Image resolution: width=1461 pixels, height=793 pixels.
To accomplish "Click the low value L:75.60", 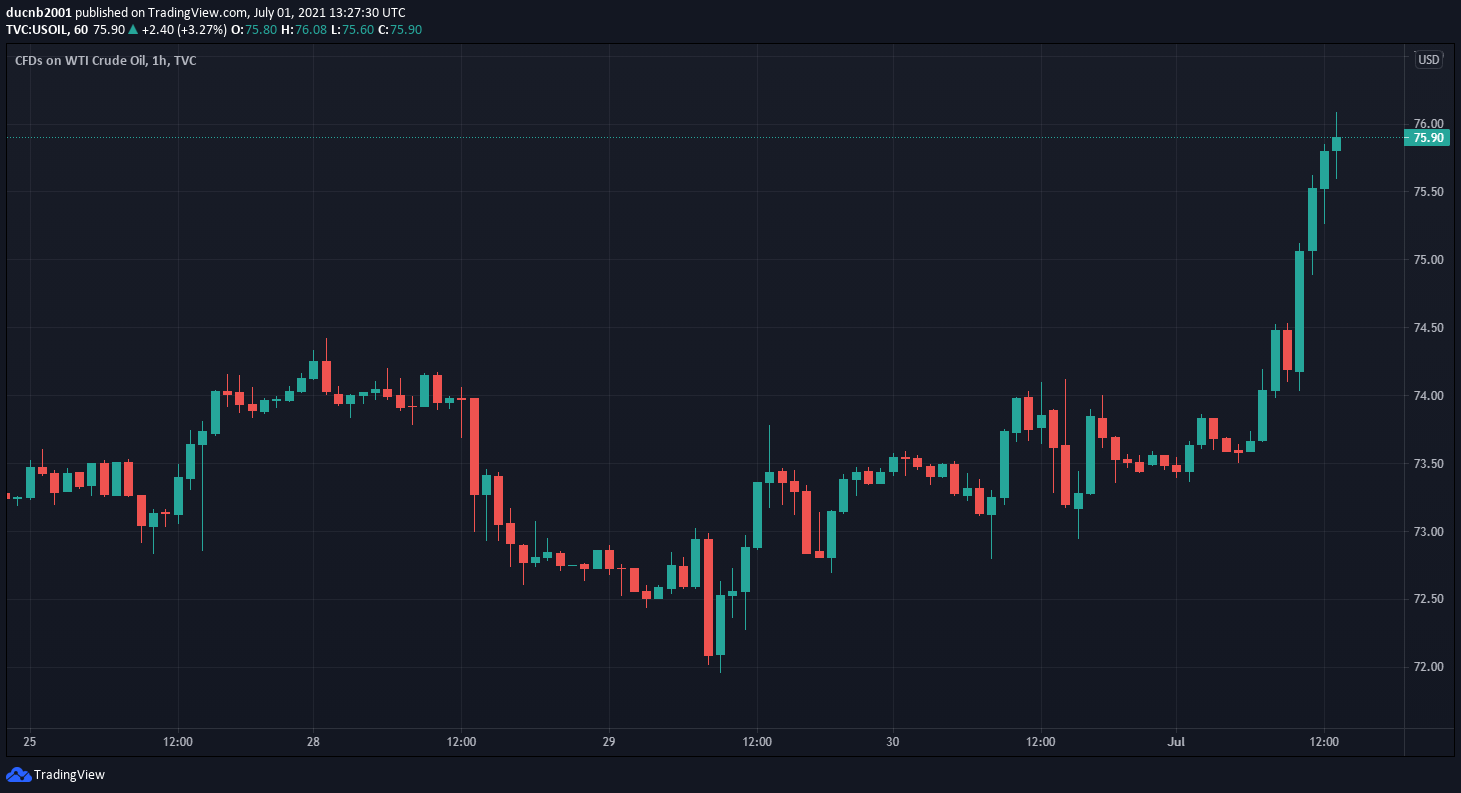I will [x=353, y=29].
